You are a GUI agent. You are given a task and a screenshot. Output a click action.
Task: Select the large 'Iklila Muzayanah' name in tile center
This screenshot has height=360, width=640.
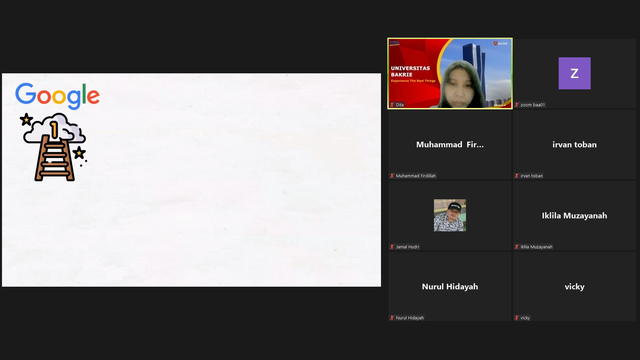(574, 216)
